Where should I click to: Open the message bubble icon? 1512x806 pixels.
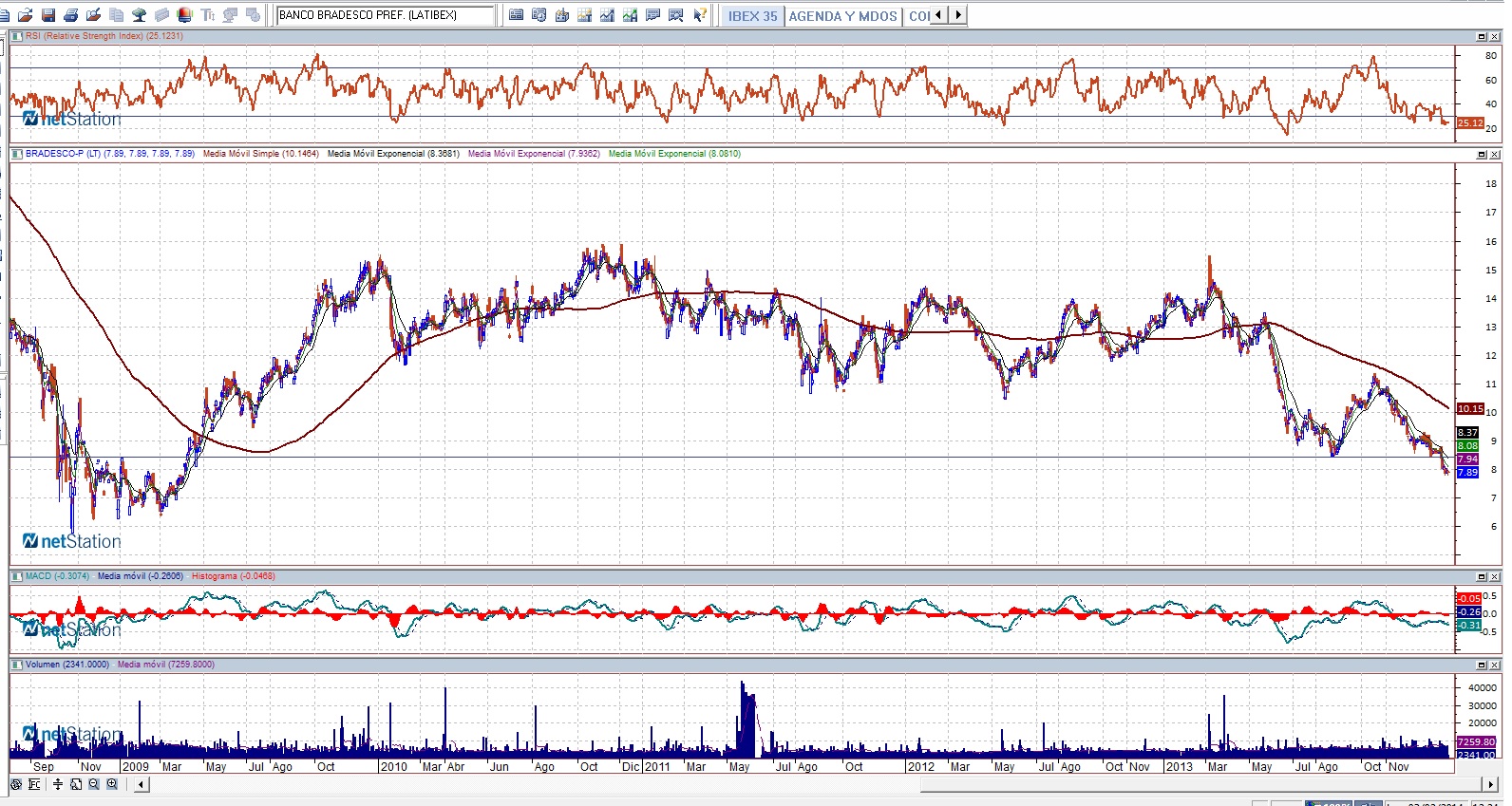653,15
